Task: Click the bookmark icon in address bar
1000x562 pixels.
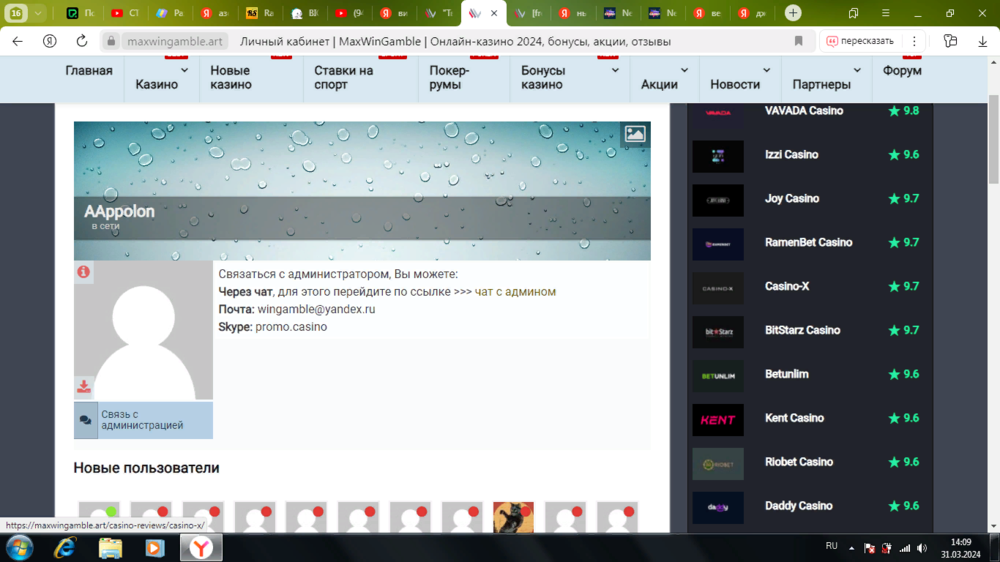Action: [x=798, y=41]
